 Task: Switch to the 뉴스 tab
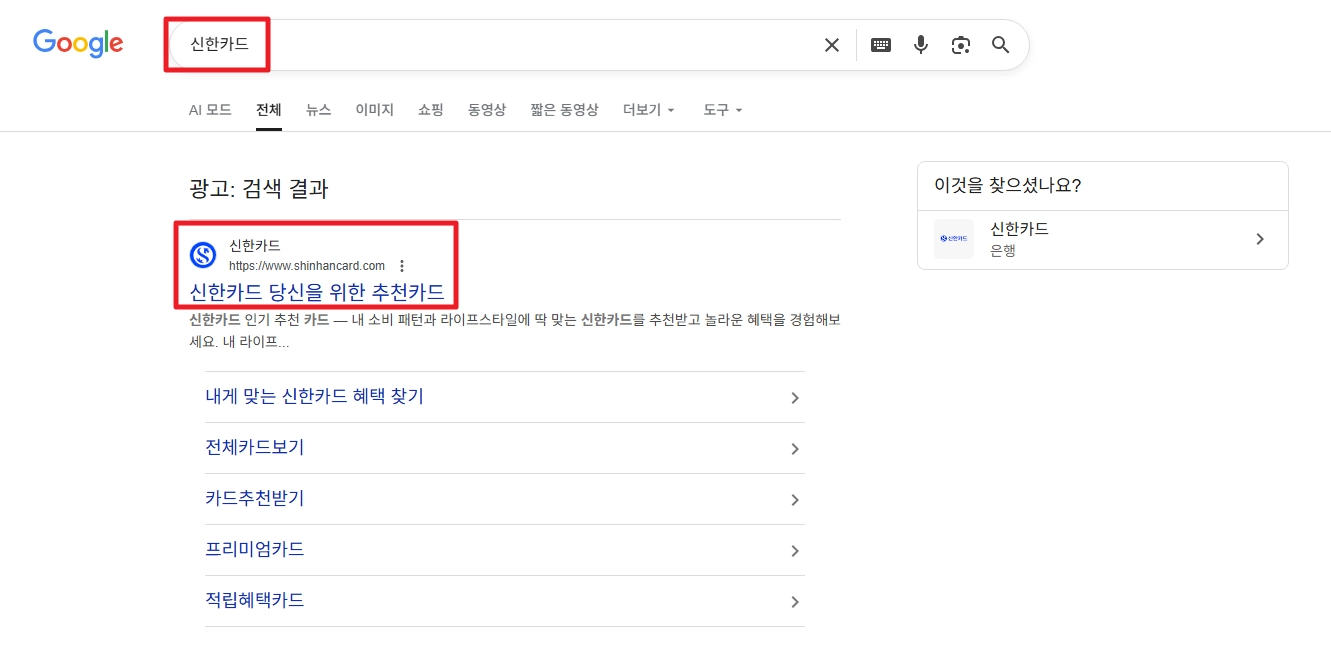[318, 110]
